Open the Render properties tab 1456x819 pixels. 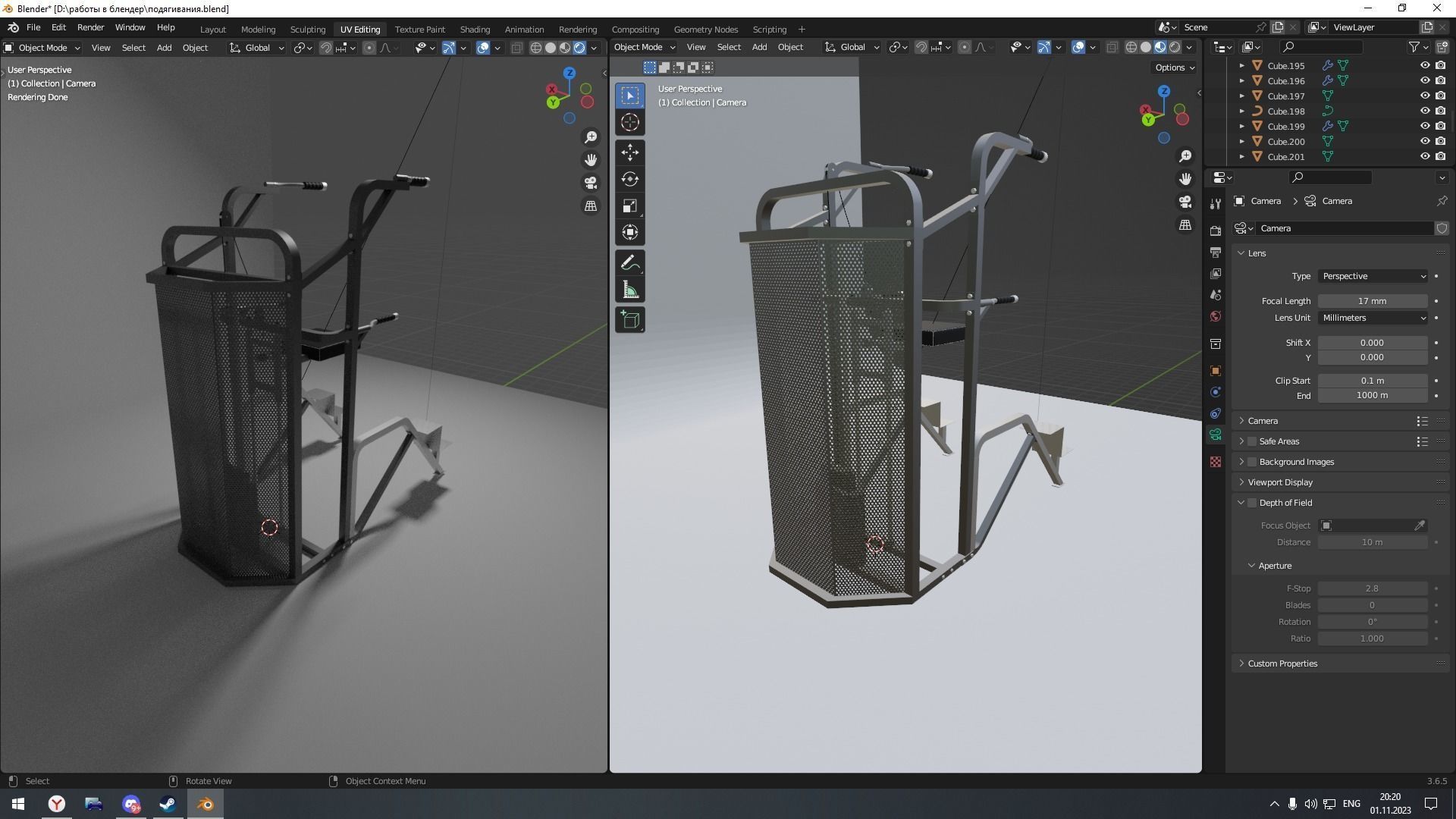click(1216, 231)
